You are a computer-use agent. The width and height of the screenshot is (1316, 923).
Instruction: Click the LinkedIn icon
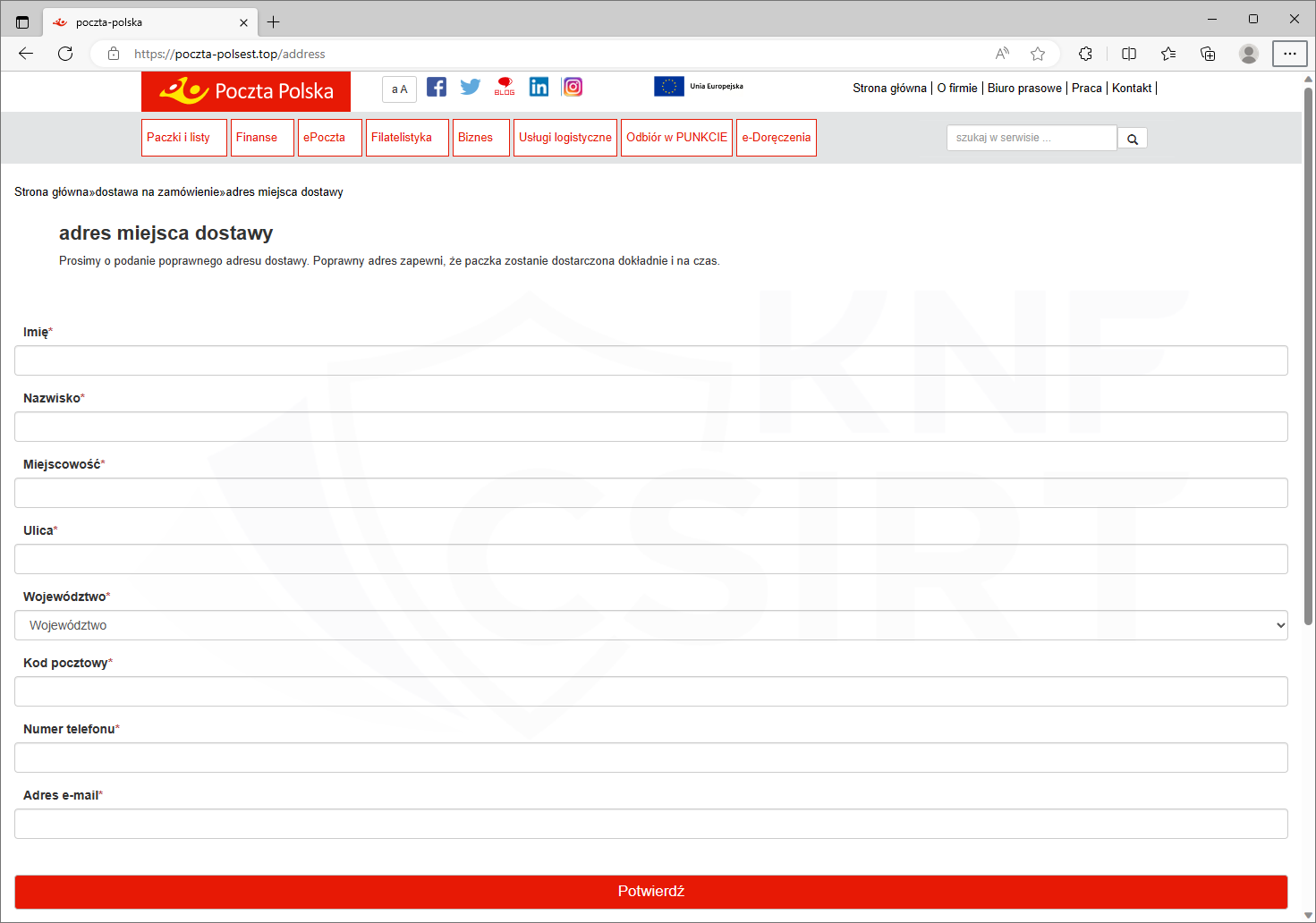539,87
